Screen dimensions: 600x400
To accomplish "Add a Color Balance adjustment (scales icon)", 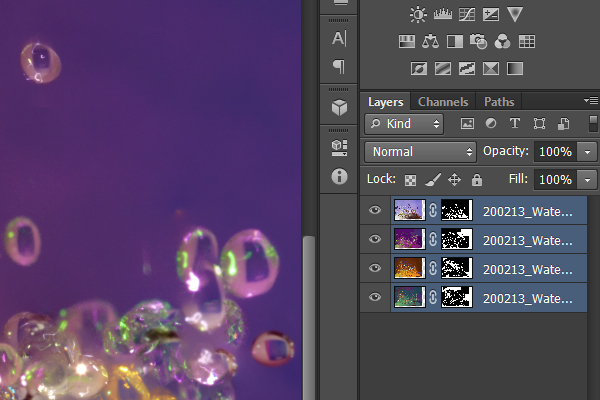I will 430,41.
